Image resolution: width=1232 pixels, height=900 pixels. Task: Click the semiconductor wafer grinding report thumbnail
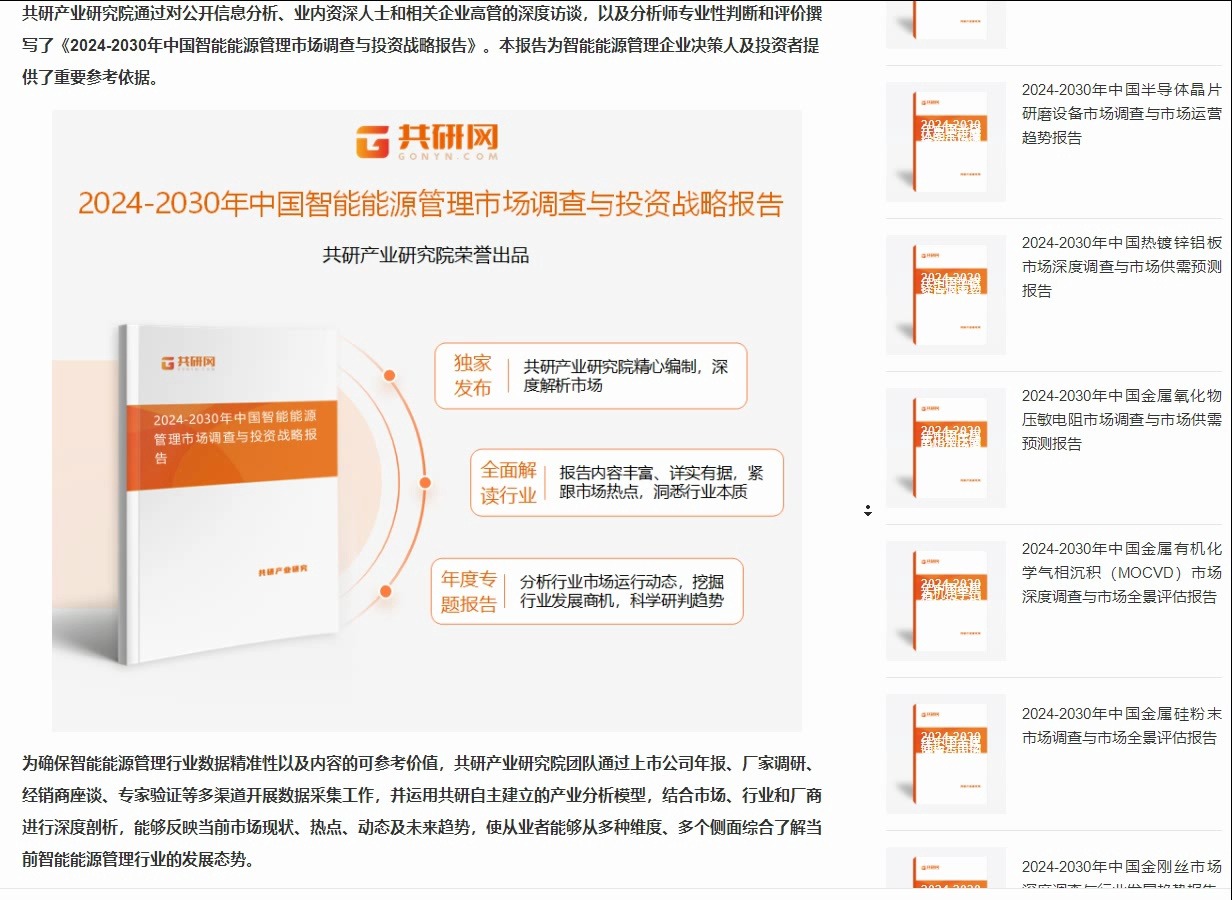click(946, 142)
